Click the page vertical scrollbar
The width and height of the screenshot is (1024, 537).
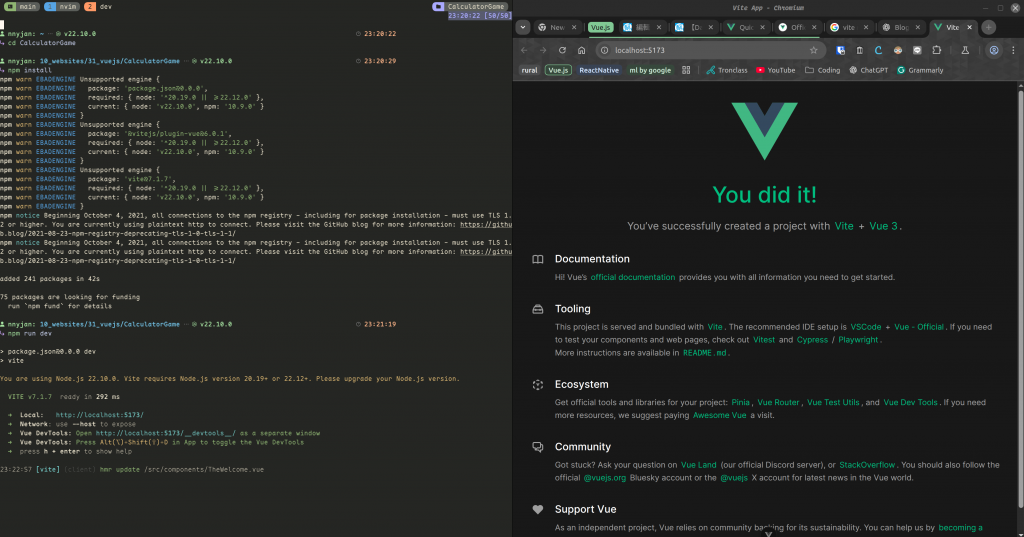click(1020, 299)
